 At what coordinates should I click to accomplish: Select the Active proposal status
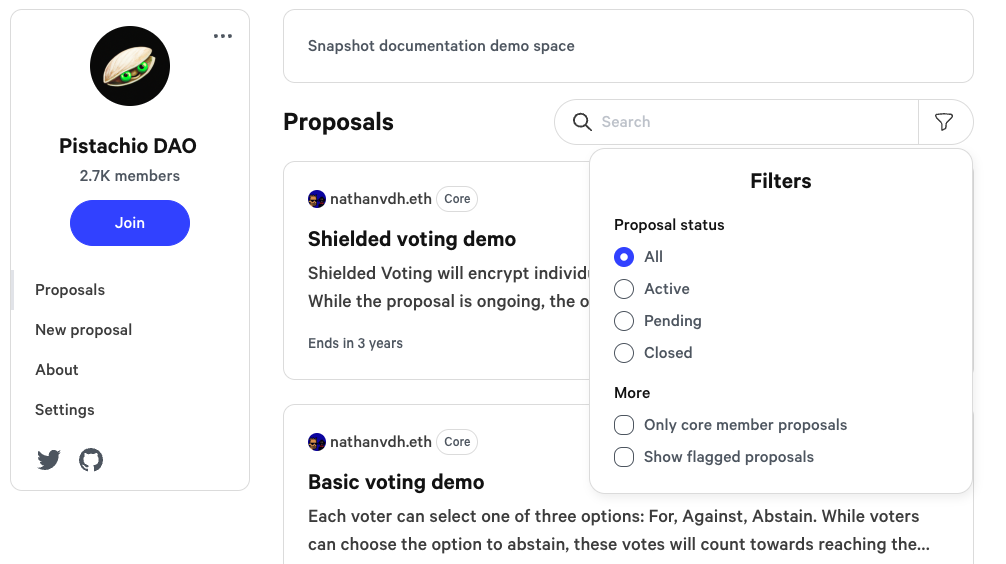click(624, 289)
